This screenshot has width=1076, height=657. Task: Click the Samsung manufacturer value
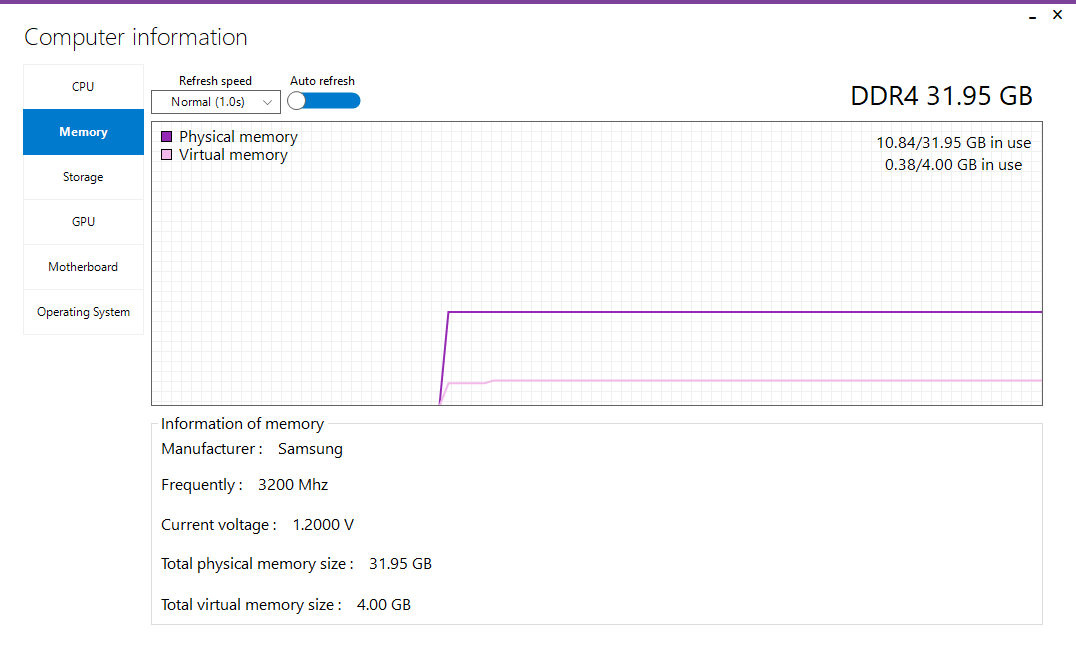click(x=310, y=449)
